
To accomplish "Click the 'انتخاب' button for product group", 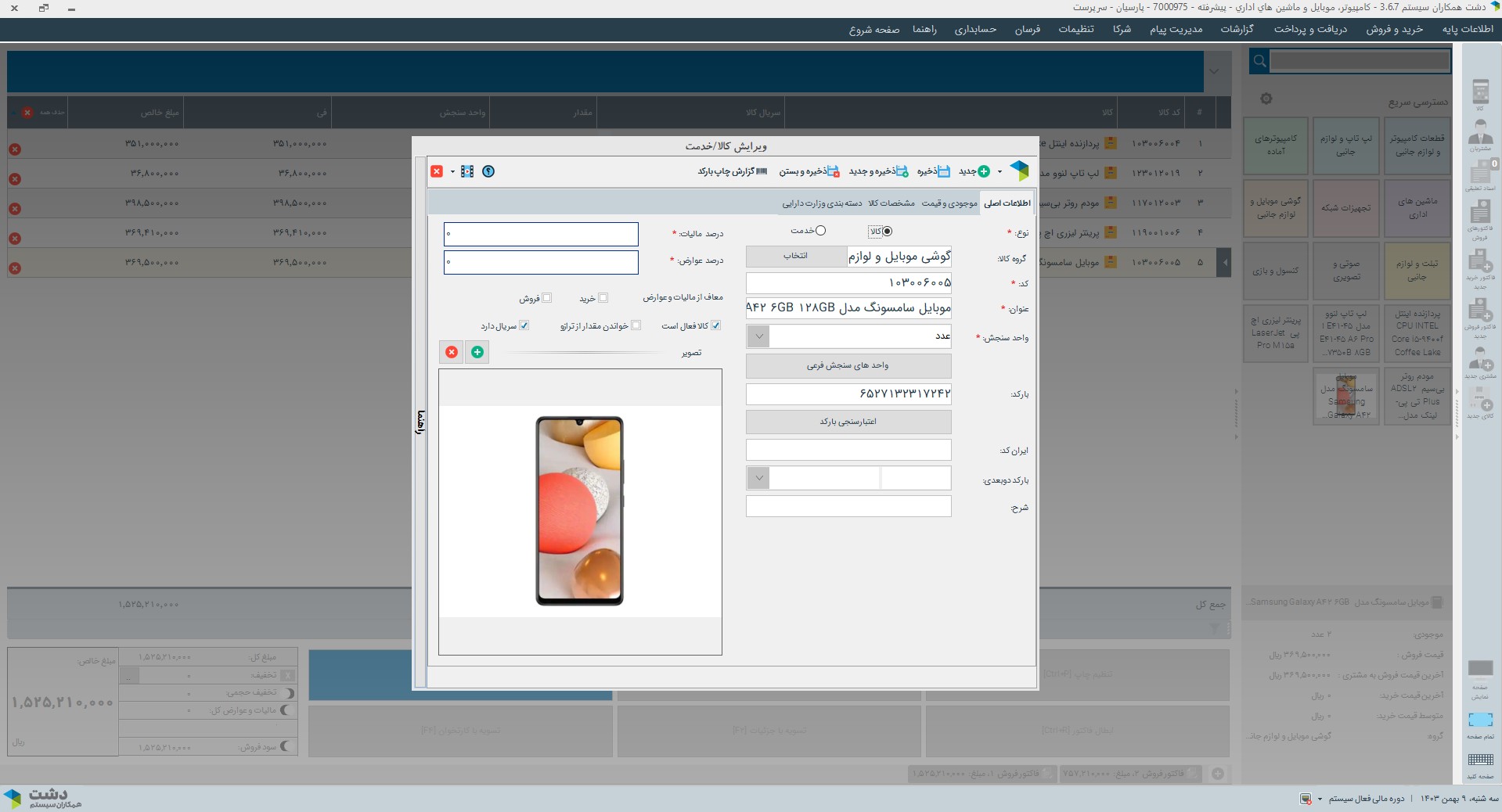I will [796, 257].
